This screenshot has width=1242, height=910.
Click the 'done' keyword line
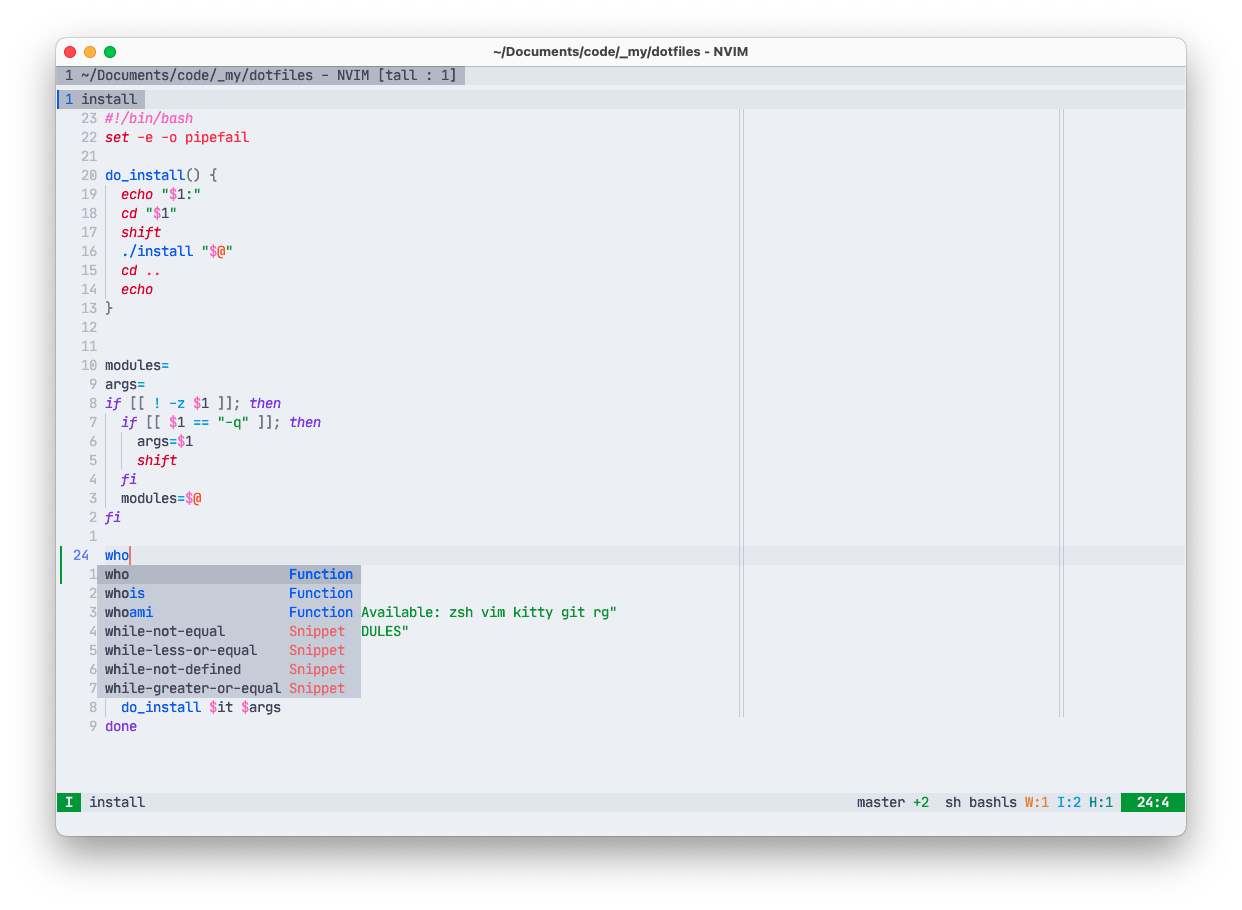point(121,726)
